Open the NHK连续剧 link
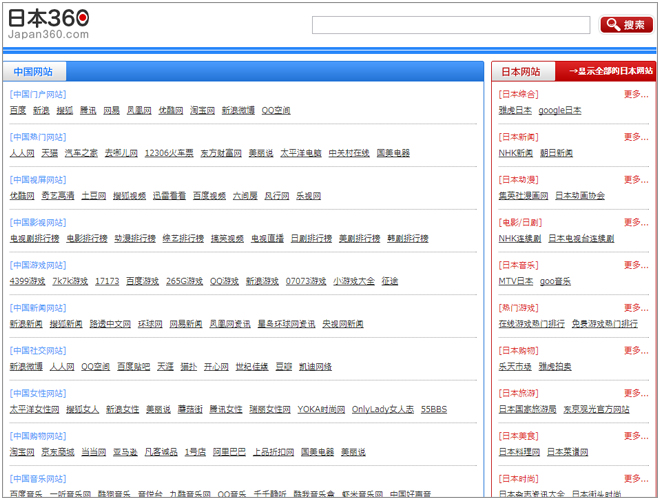 click(520, 239)
